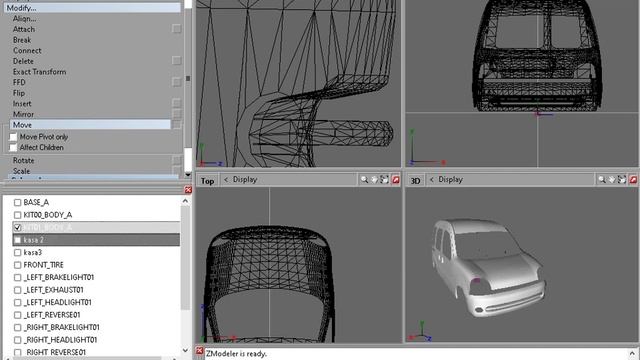Choose the Connect command
The height and width of the screenshot is (360, 640).
point(27,51)
